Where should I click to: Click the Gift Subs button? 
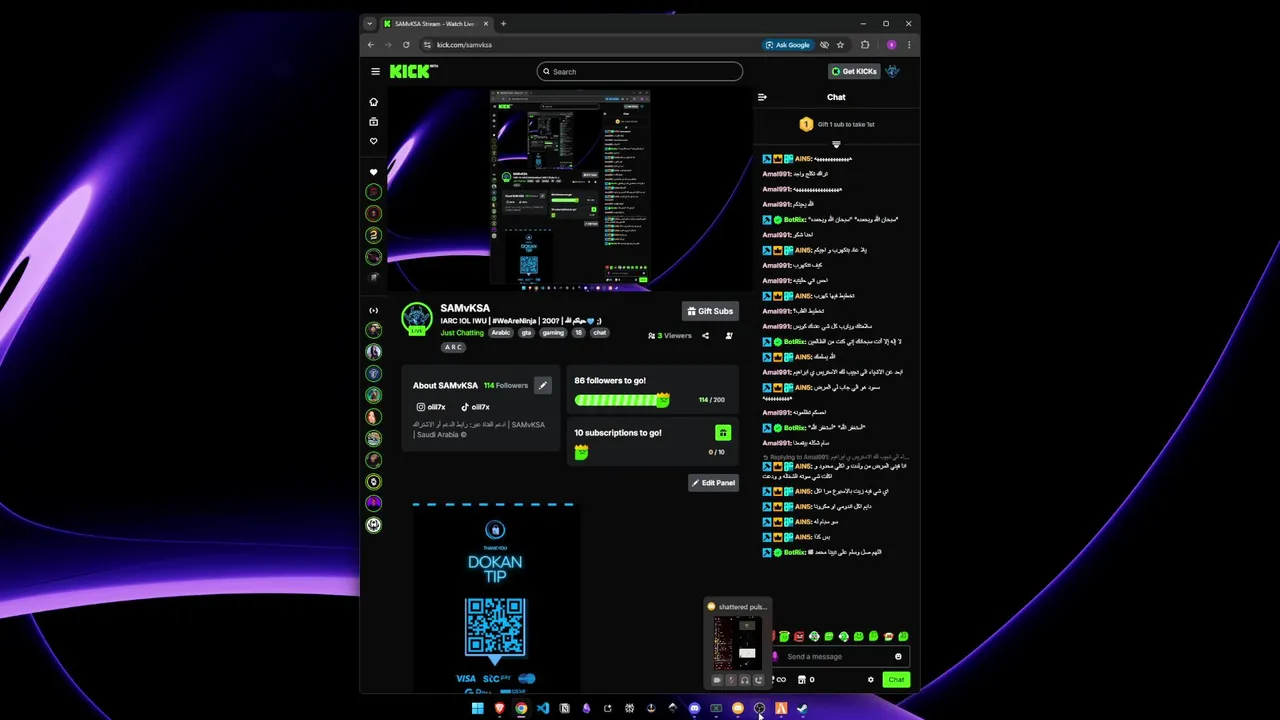710,311
